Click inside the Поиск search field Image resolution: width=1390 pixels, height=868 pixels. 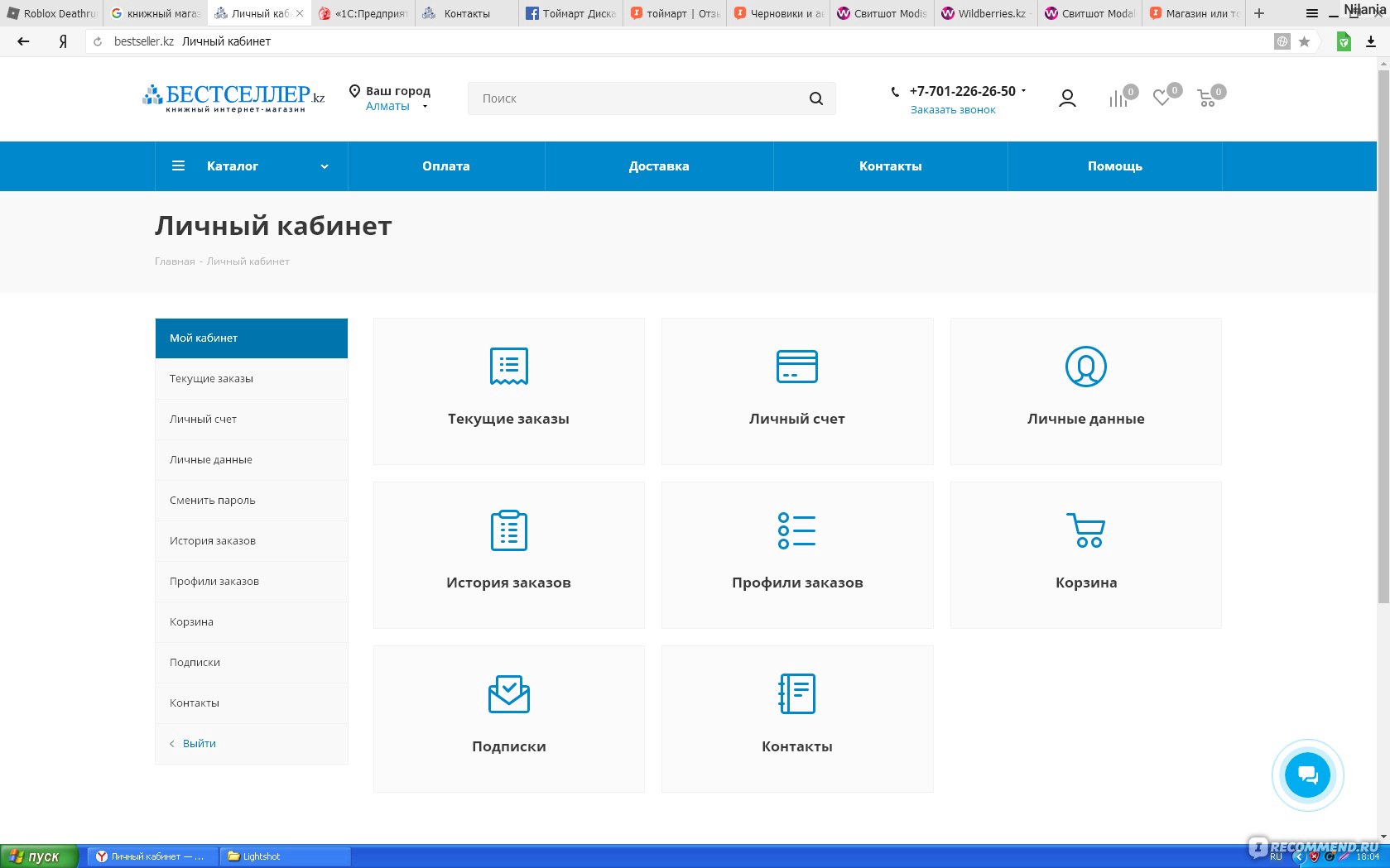pyautogui.click(x=637, y=98)
